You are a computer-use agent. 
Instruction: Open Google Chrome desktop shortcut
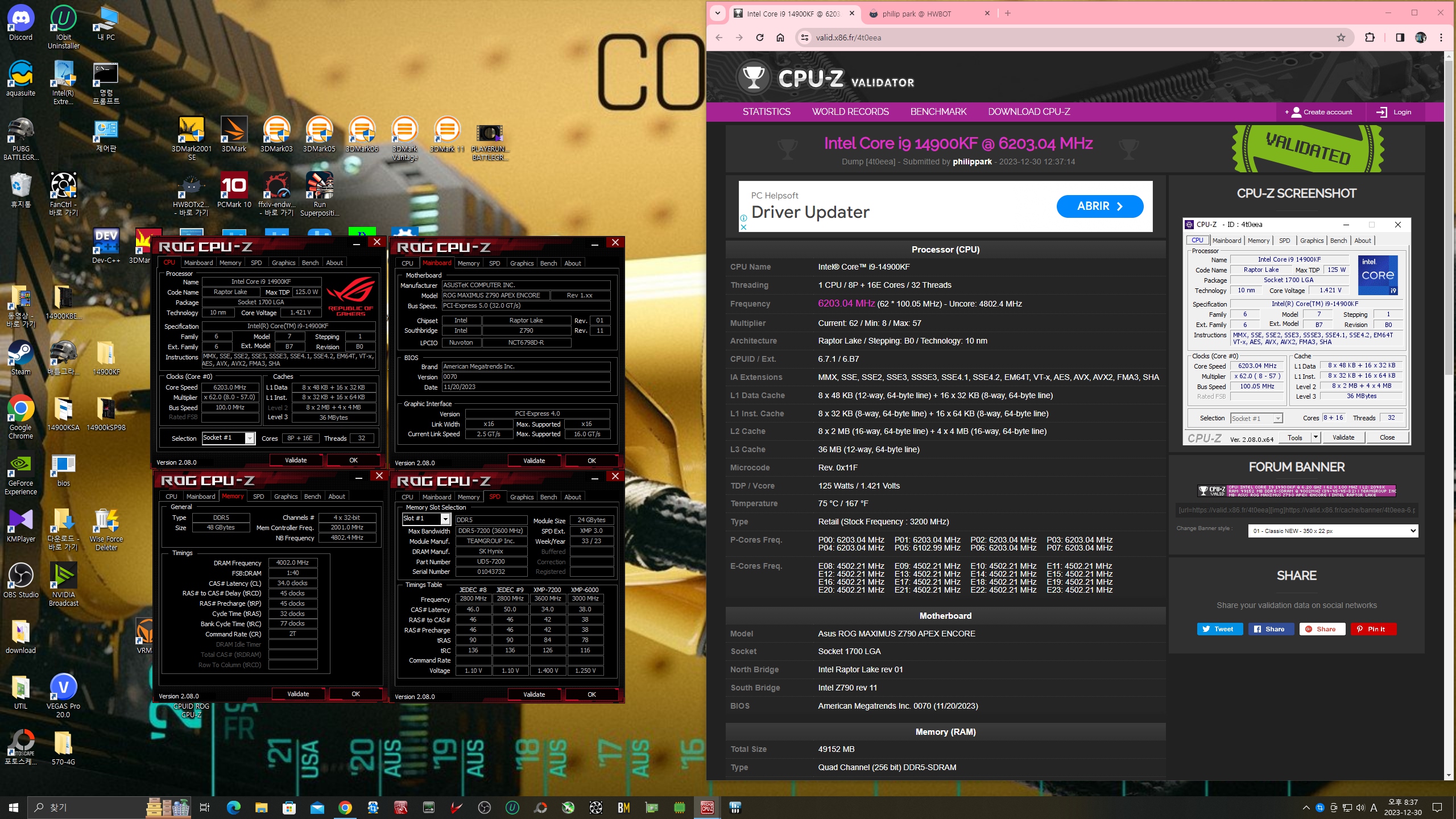(x=21, y=417)
